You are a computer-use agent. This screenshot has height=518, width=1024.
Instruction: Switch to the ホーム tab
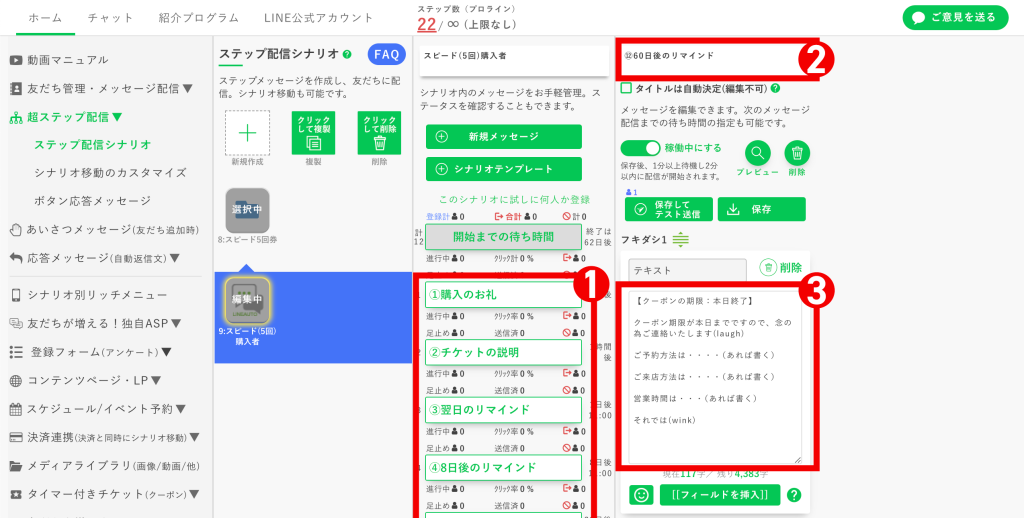[46, 18]
